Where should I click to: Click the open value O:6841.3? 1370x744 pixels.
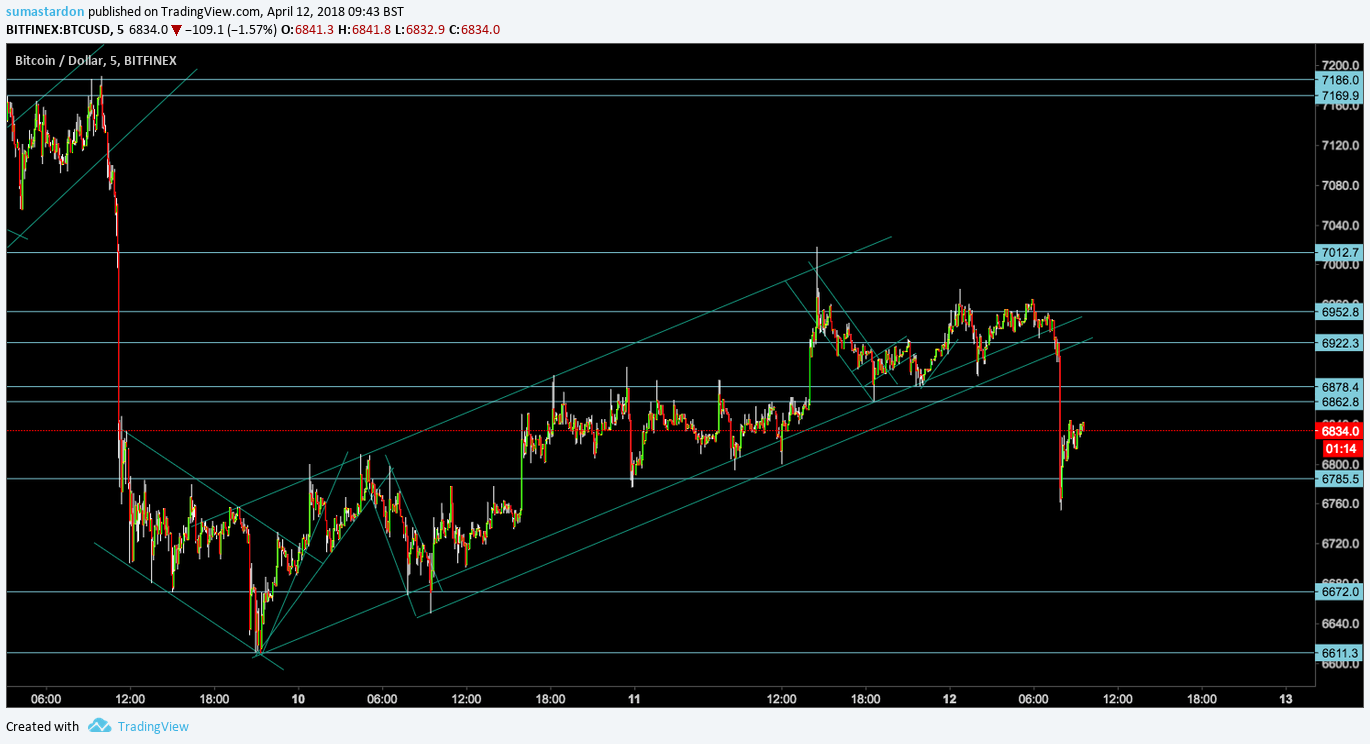click(x=308, y=30)
